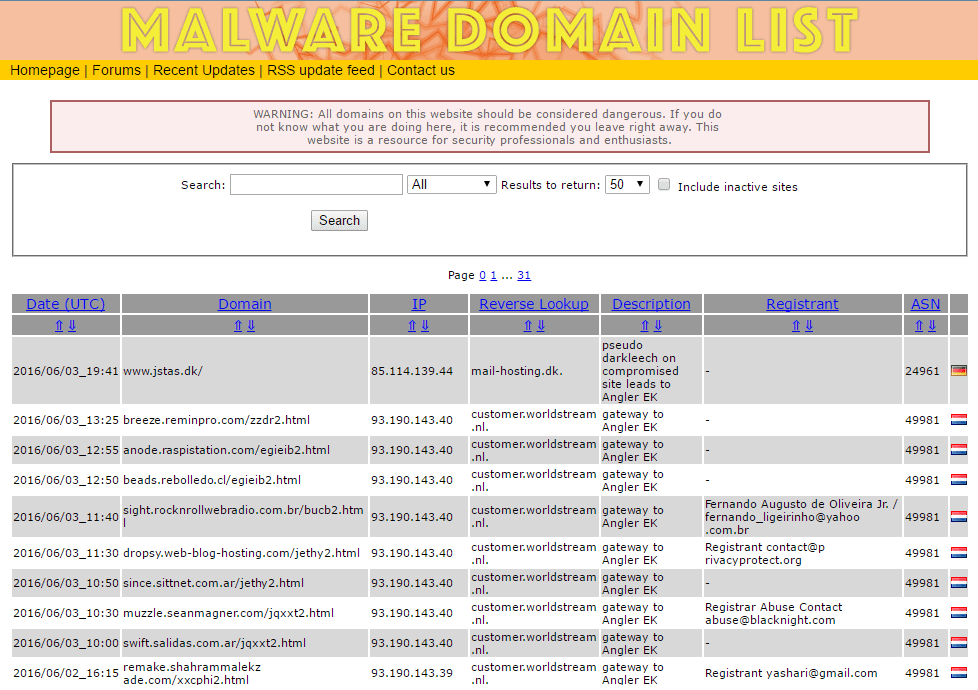This screenshot has height=690, width=978.
Task: Select IP 93.190.143.39 cell
Action: click(419, 673)
